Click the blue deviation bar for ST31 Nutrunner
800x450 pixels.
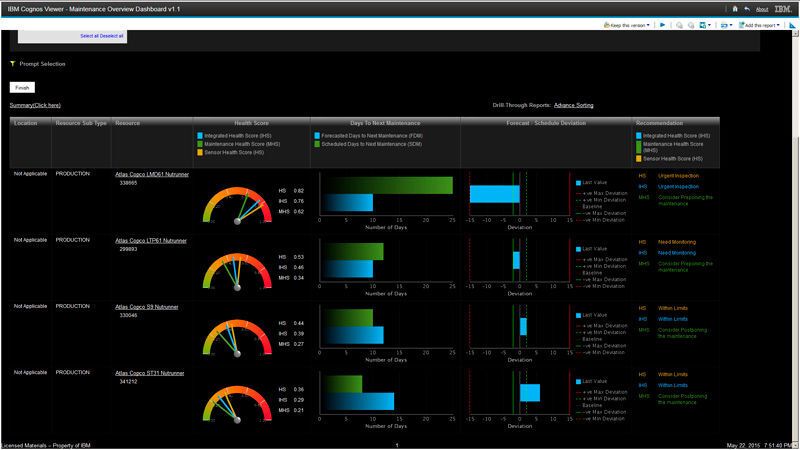point(530,393)
